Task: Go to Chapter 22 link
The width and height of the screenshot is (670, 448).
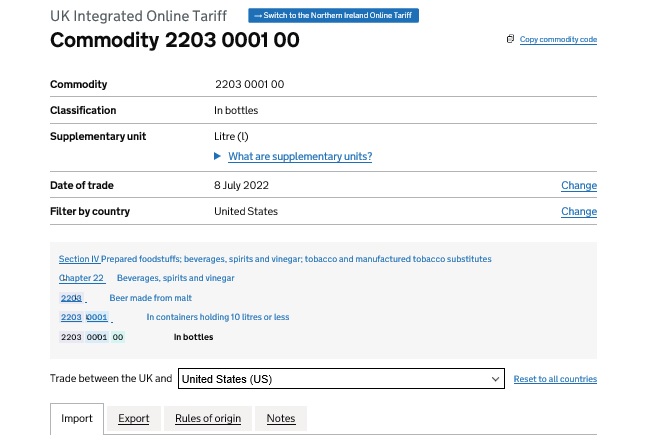Action: (81, 278)
